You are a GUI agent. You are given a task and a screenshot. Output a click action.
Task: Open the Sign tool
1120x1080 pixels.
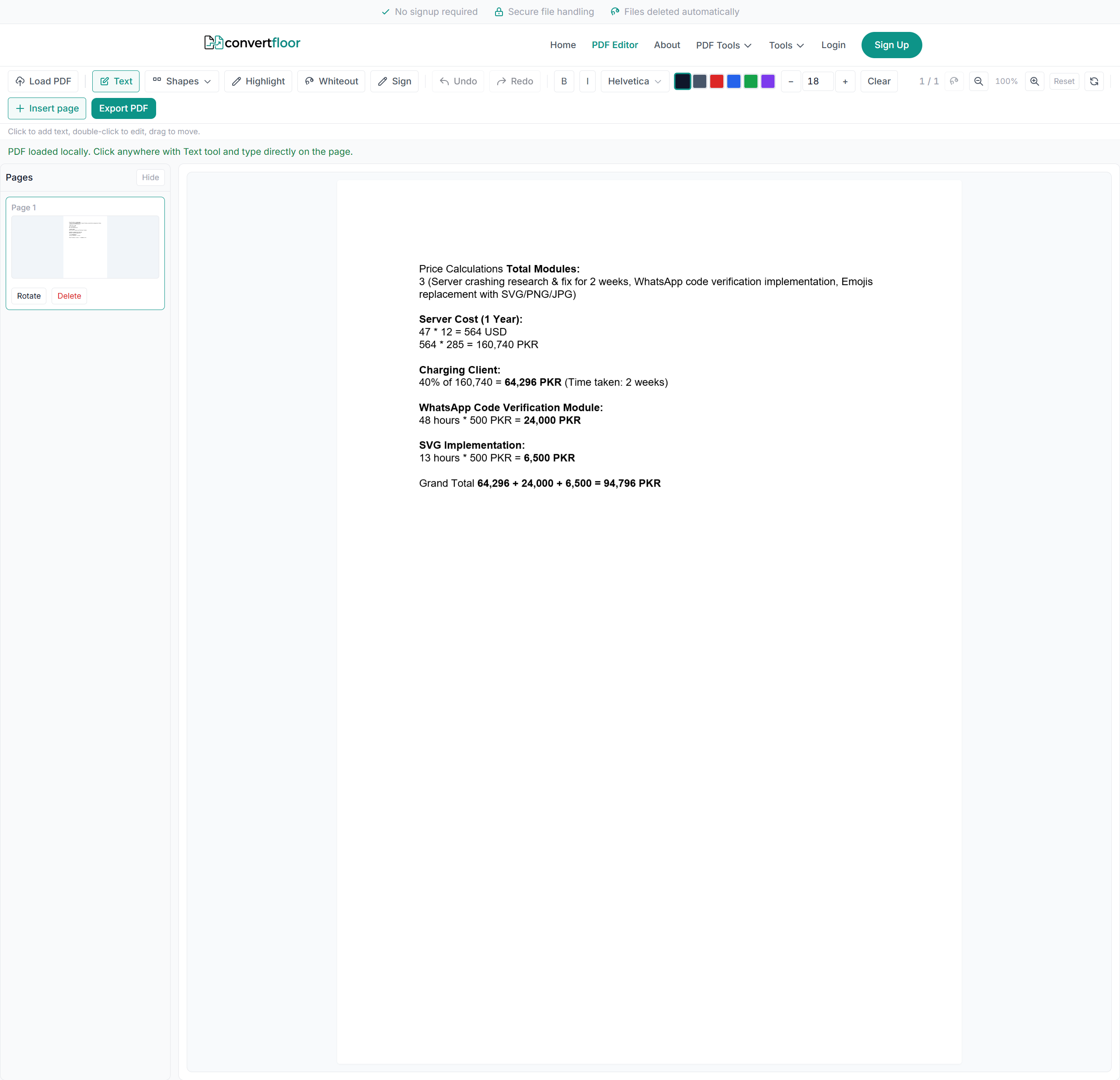394,81
